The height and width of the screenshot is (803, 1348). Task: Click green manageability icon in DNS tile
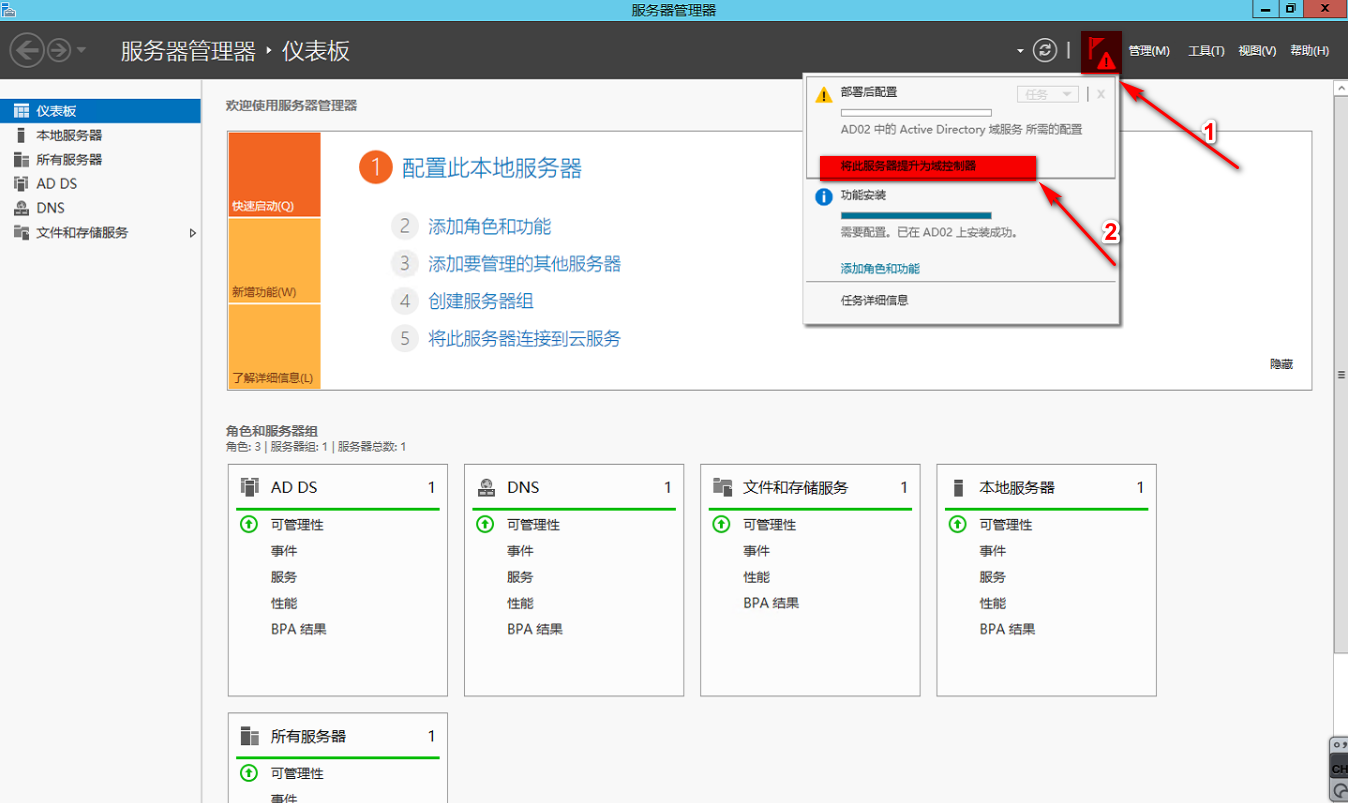click(485, 524)
